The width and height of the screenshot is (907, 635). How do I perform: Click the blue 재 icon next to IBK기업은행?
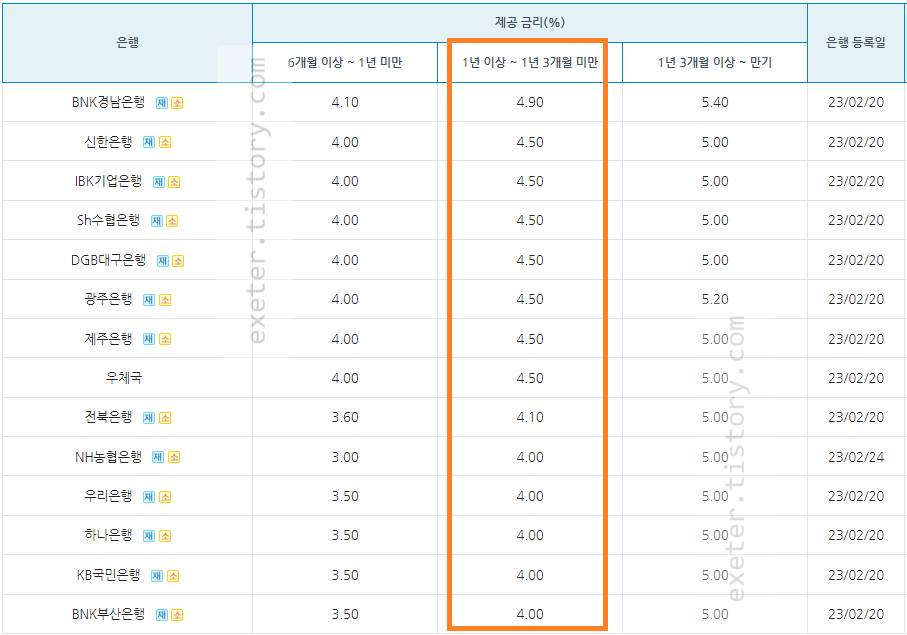[x=158, y=182]
